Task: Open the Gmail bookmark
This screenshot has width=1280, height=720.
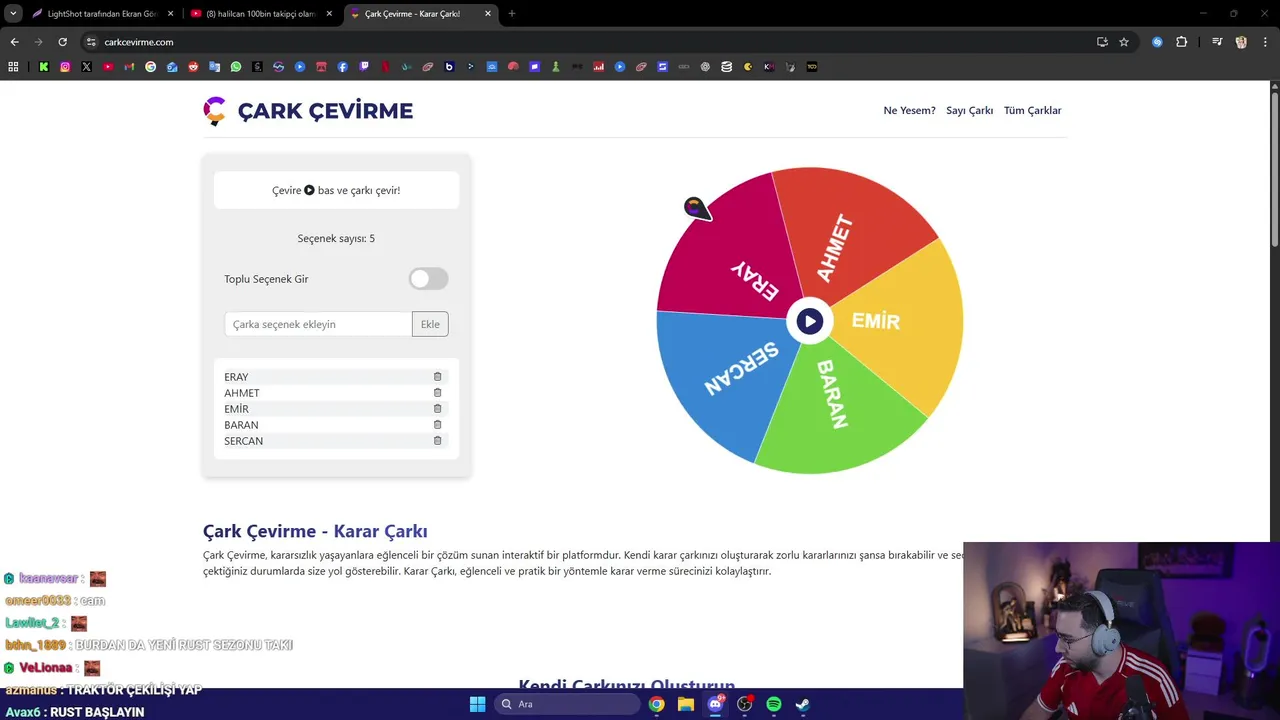Action: point(129,67)
